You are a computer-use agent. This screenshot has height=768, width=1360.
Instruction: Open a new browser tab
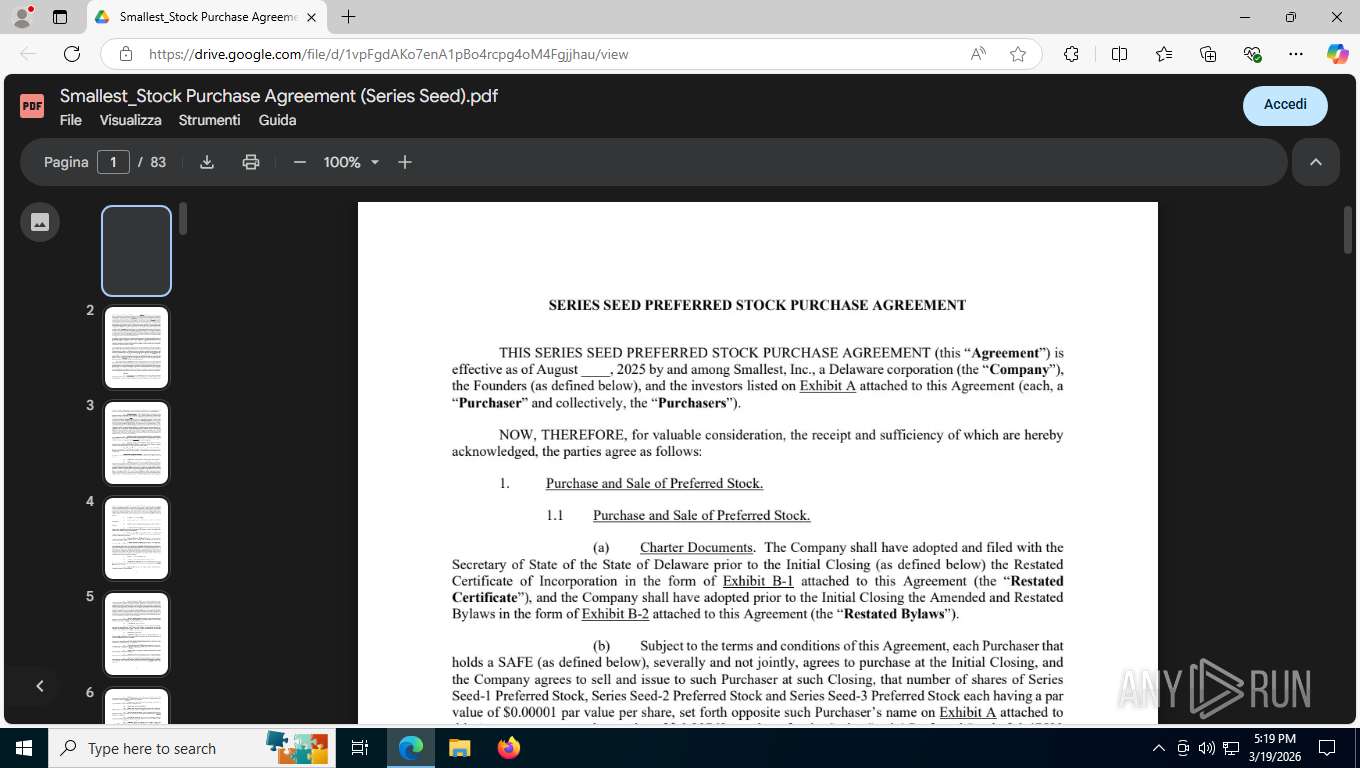click(348, 17)
